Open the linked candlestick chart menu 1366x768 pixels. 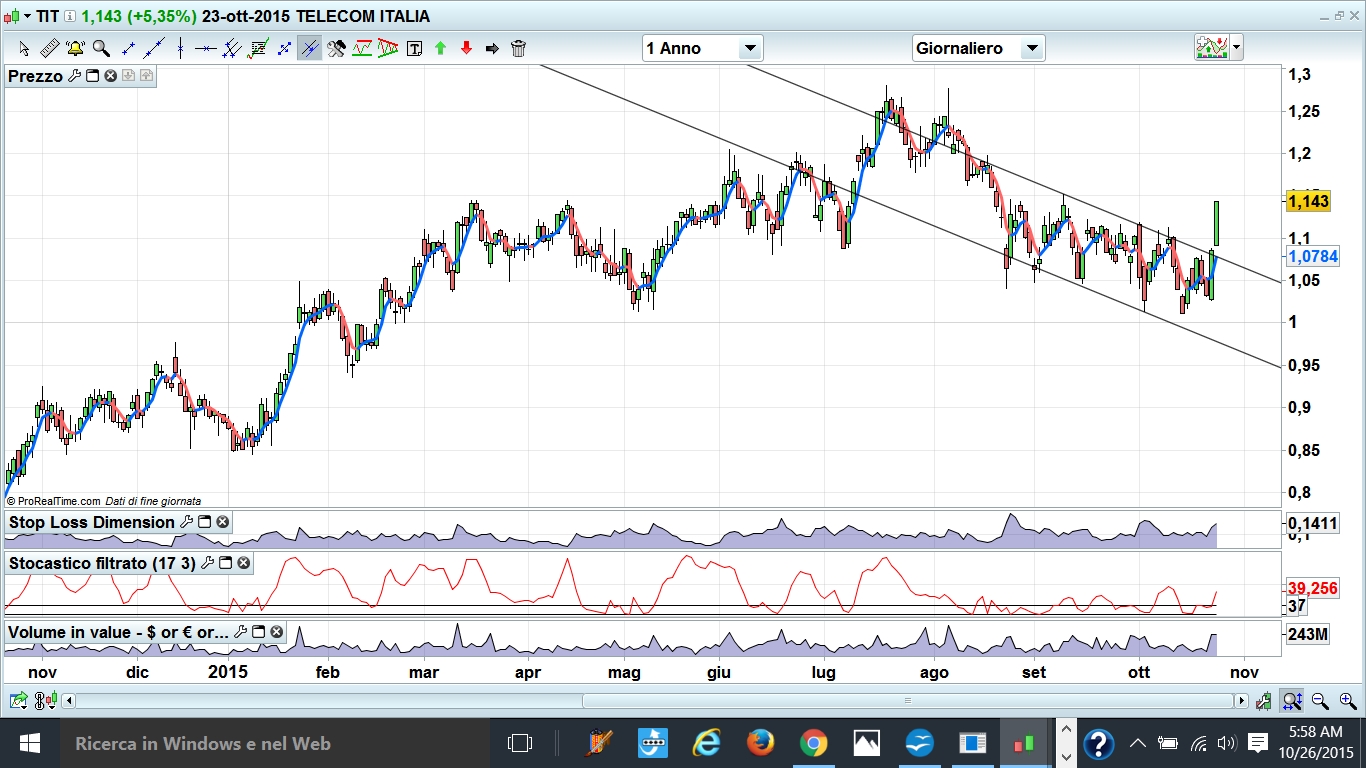tap(45, 701)
